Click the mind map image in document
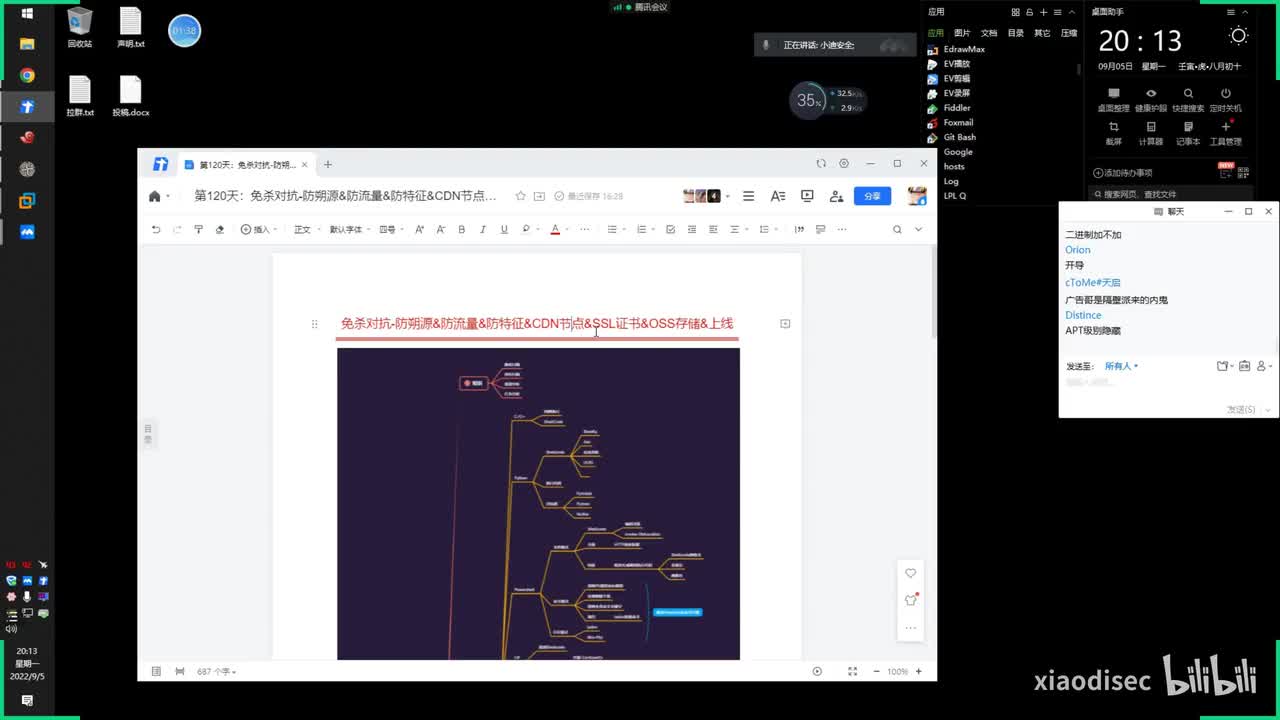Viewport: 1280px width, 720px height. [538, 504]
